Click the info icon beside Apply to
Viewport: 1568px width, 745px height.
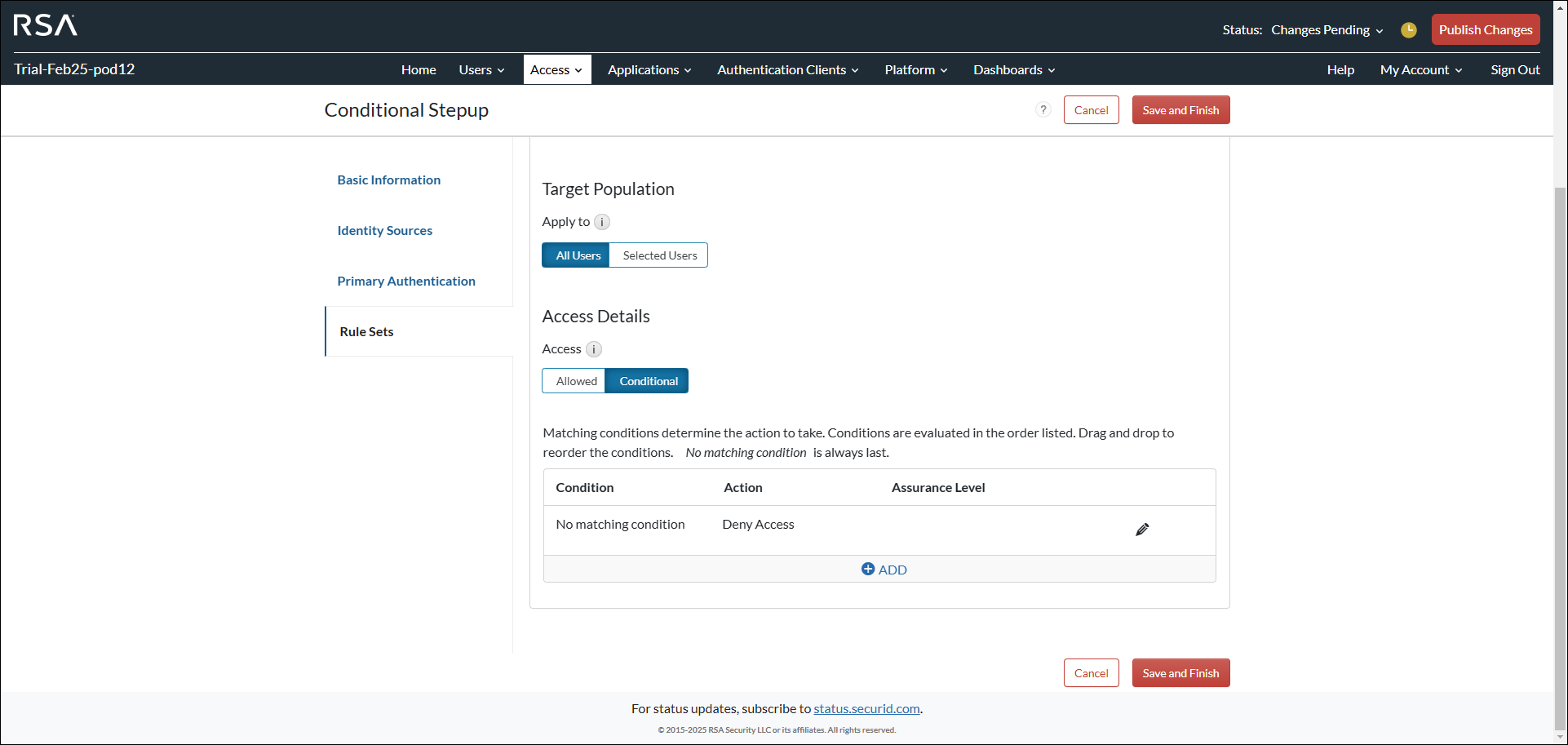[x=602, y=221]
